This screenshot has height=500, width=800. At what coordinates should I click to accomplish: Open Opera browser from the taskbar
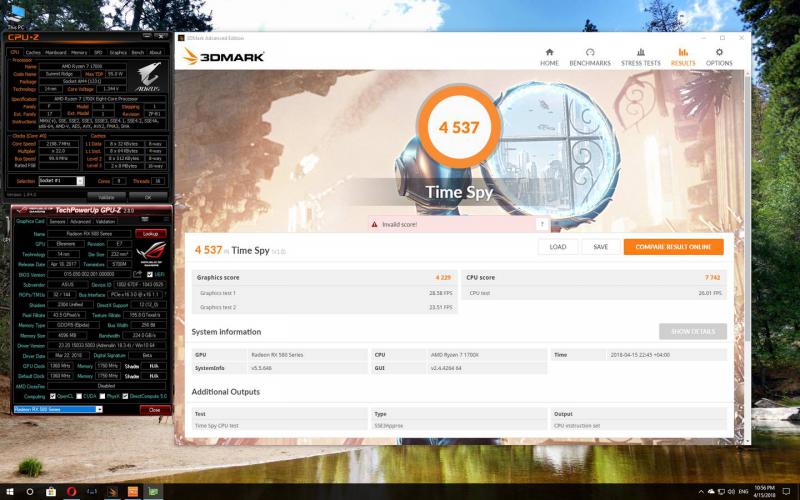(71, 491)
